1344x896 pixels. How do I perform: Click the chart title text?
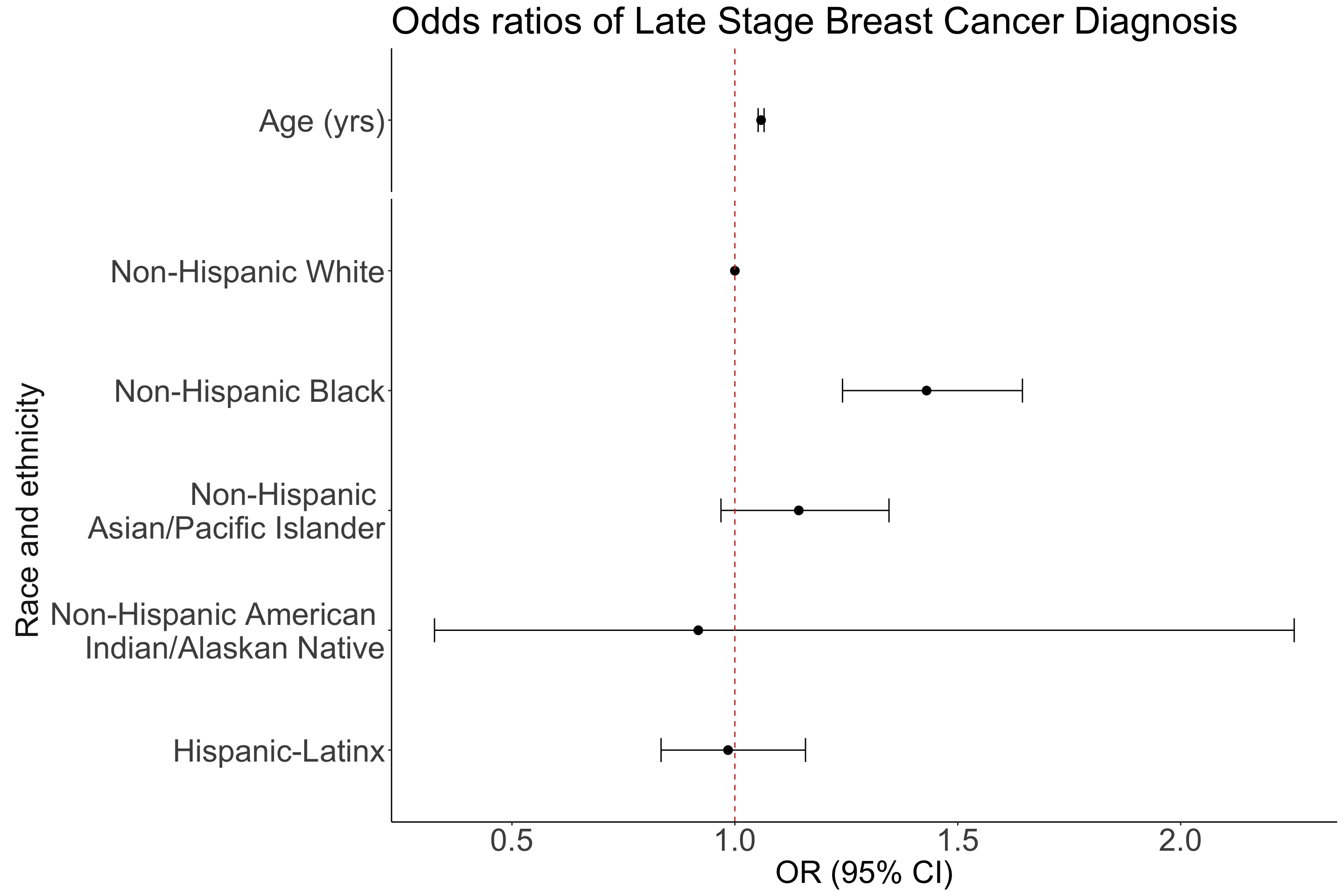pyautogui.click(x=814, y=22)
